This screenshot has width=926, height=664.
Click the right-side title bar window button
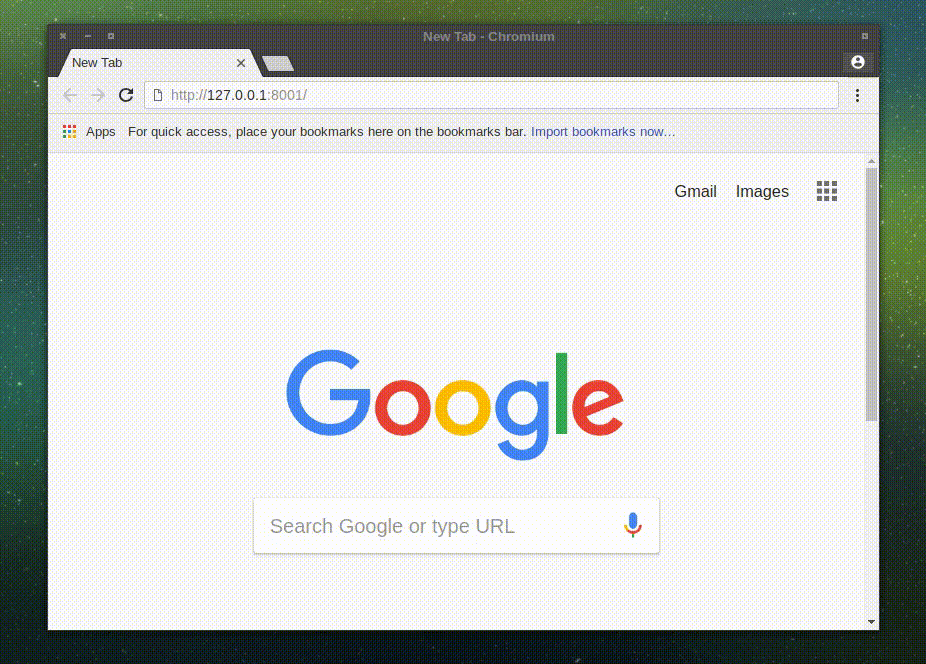coord(865,36)
